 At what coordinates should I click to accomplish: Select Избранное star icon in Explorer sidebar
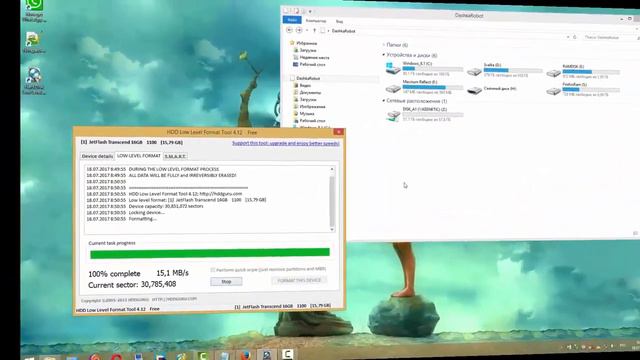tap(292, 43)
